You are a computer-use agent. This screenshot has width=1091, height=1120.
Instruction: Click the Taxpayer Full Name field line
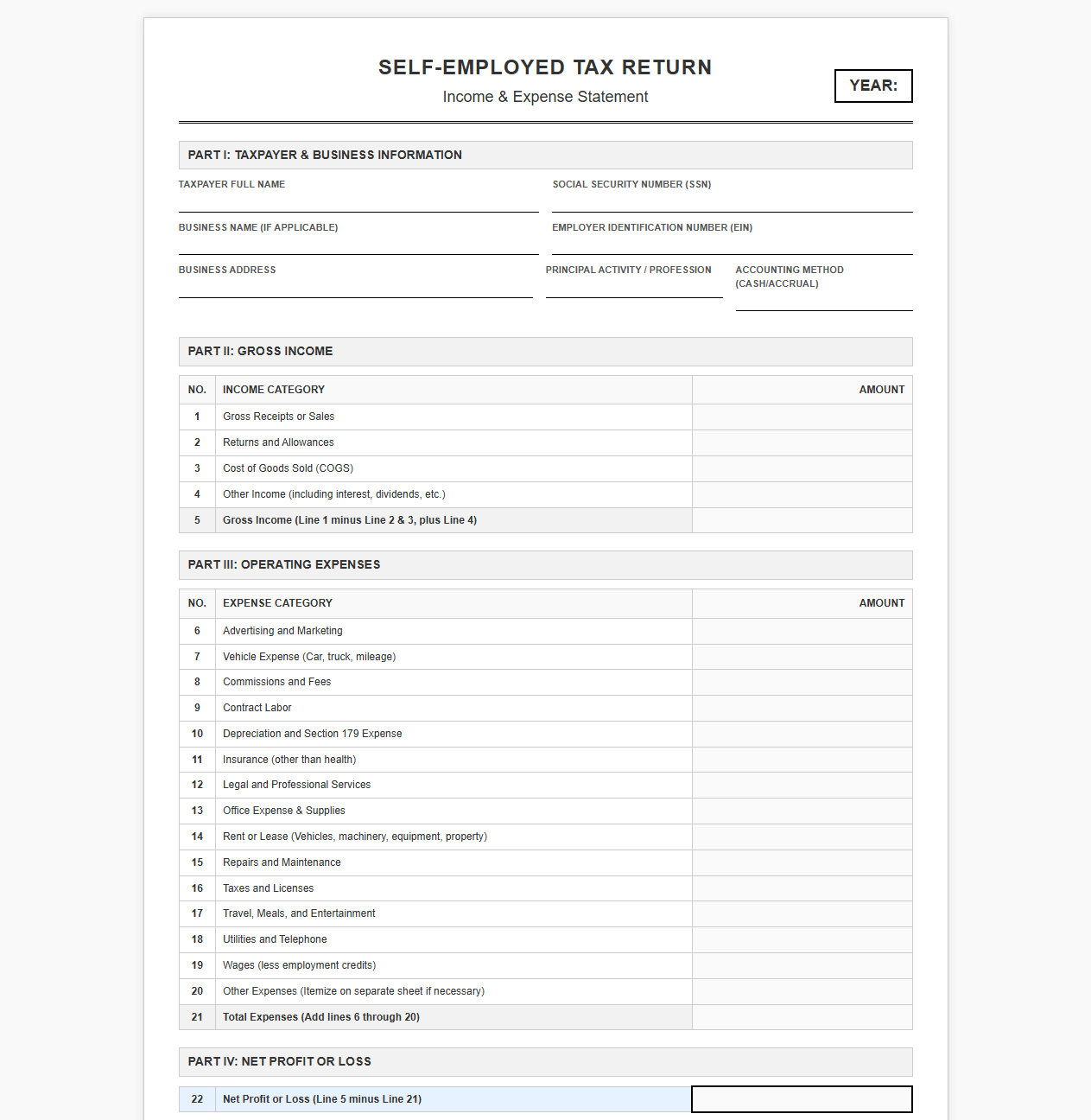(358, 202)
